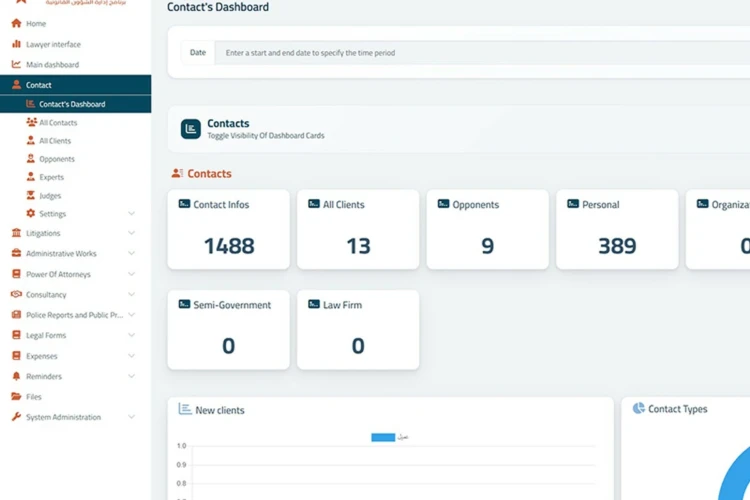Click the Power Of Attorneys document icon
The image size is (750, 500).
[16, 274]
